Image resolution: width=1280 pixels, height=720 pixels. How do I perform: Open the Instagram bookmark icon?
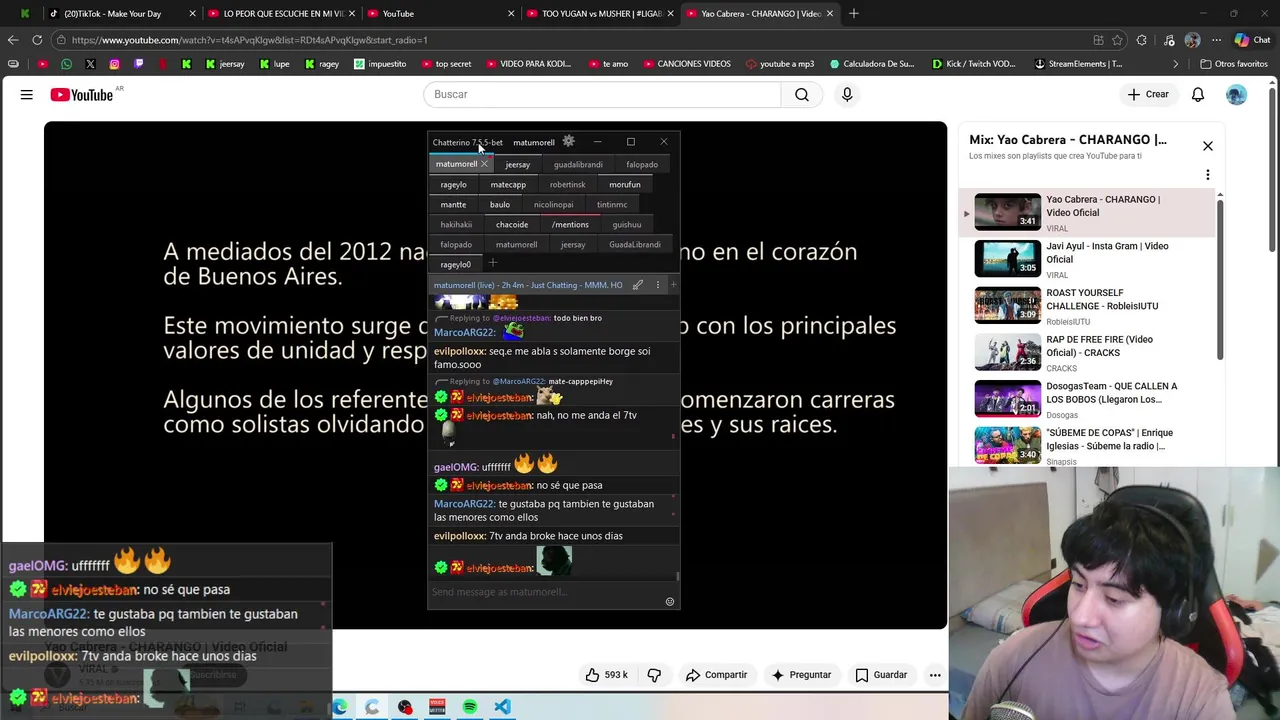pos(114,64)
